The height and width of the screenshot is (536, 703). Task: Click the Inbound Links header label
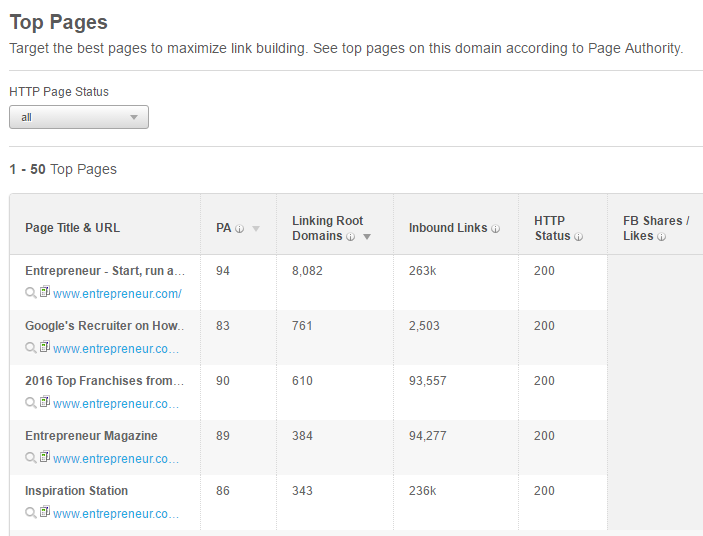click(448, 228)
